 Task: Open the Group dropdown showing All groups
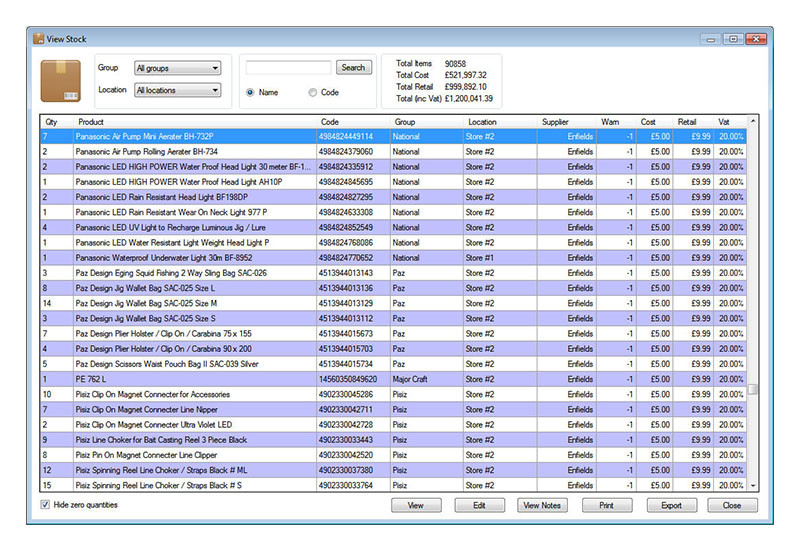tap(178, 68)
